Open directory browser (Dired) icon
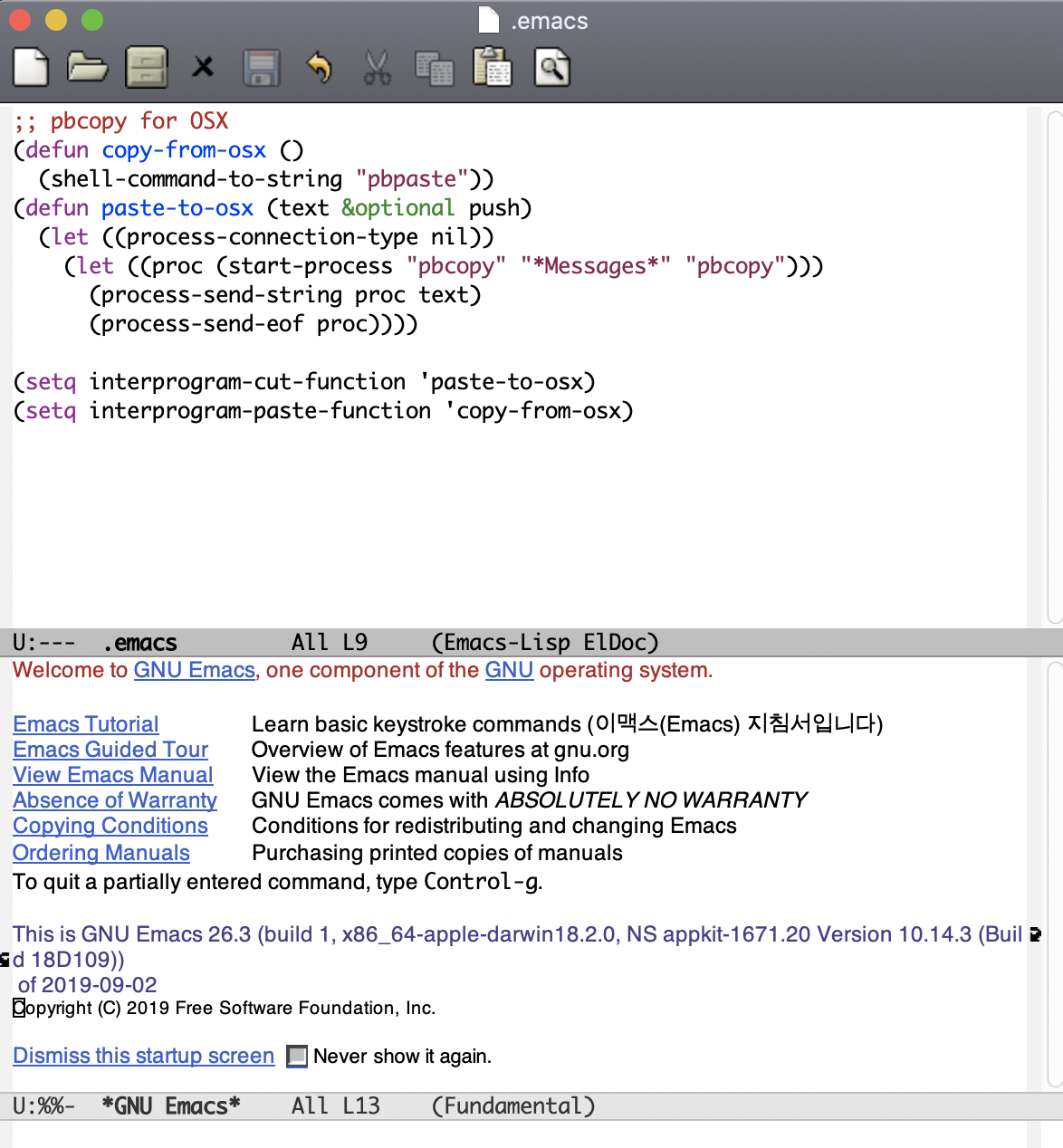Screen dimensions: 1063x1148 (x=146, y=68)
